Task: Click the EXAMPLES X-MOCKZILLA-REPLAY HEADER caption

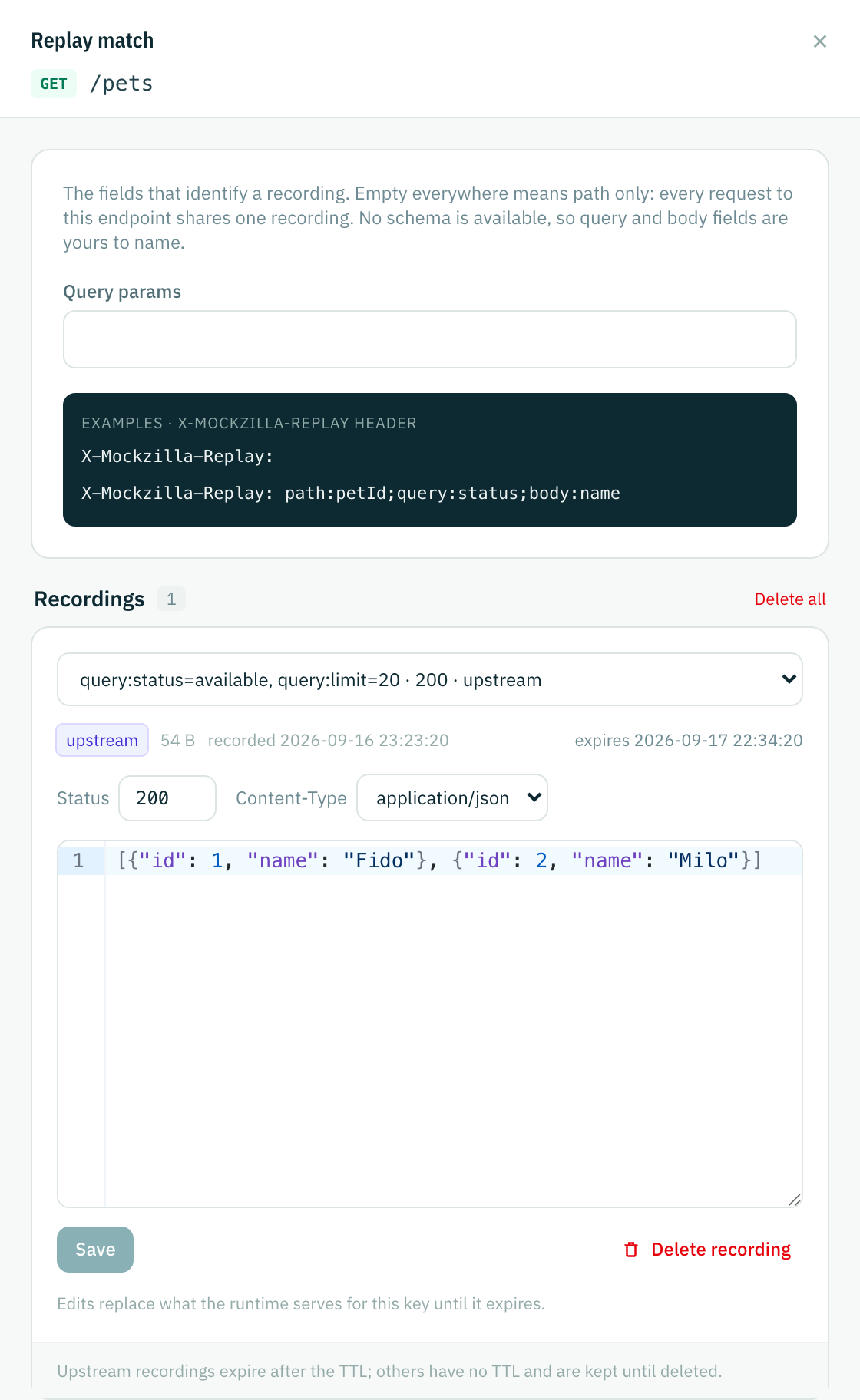Action: pos(249,423)
